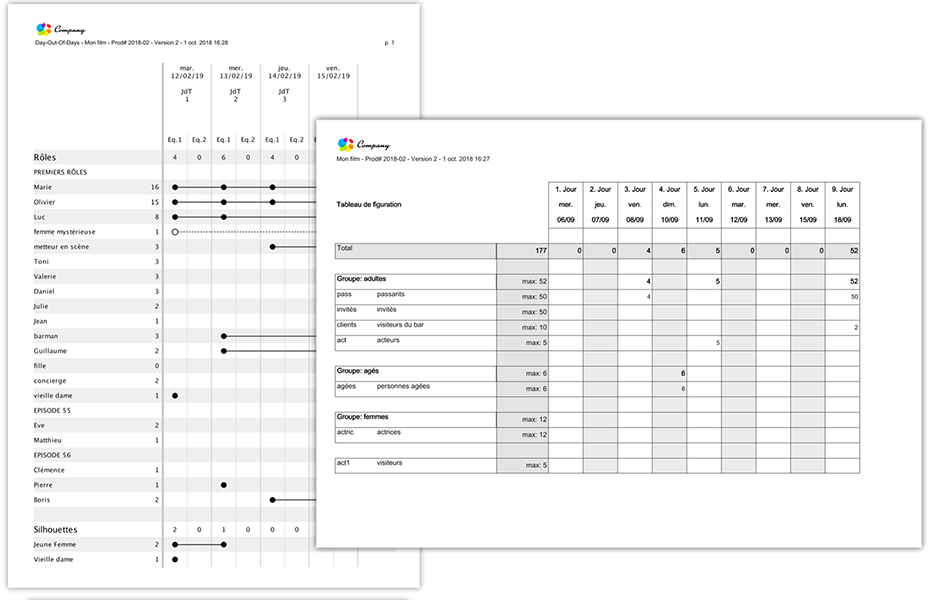Select the "mer. 13/02/19" date column header
Viewport: 934px width, 600px height.
coord(236,72)
